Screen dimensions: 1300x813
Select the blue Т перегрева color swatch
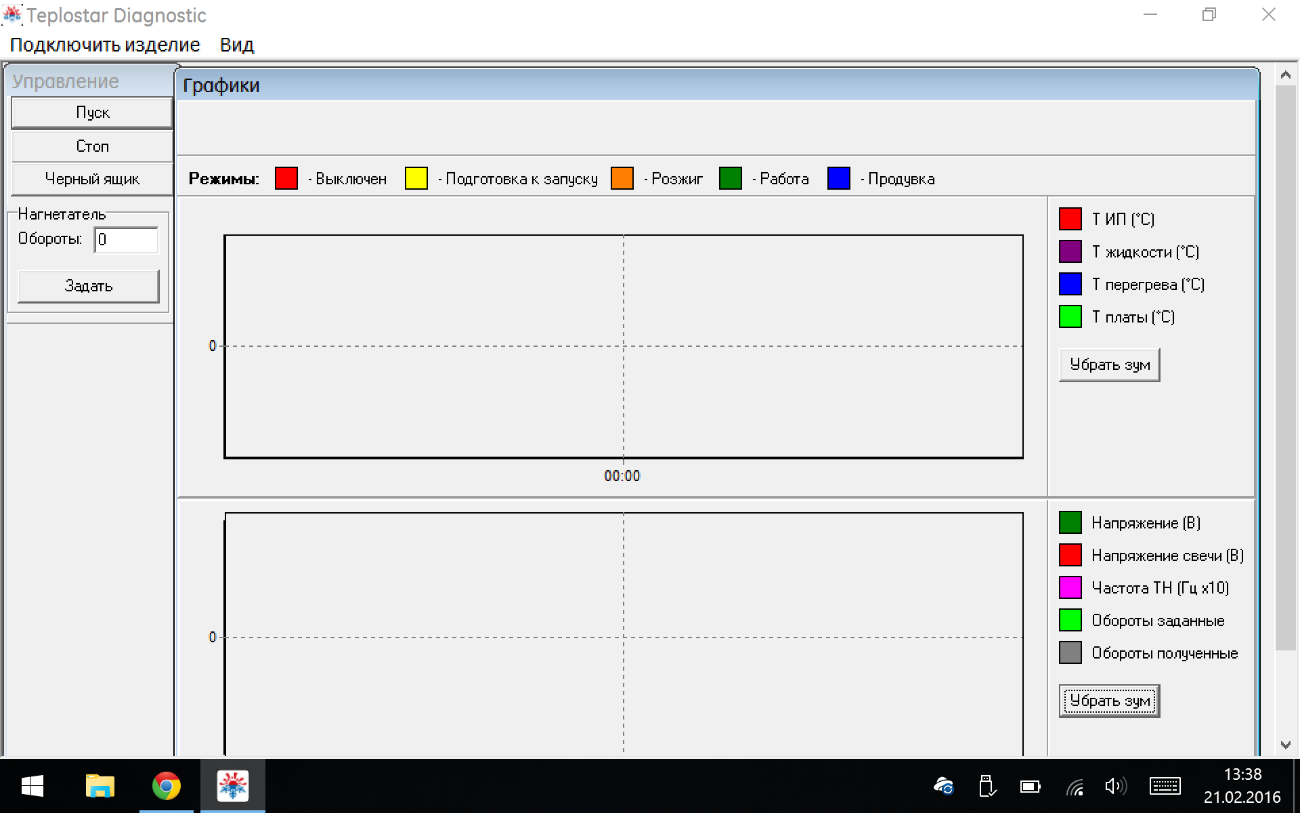[x=1071, y=284]
